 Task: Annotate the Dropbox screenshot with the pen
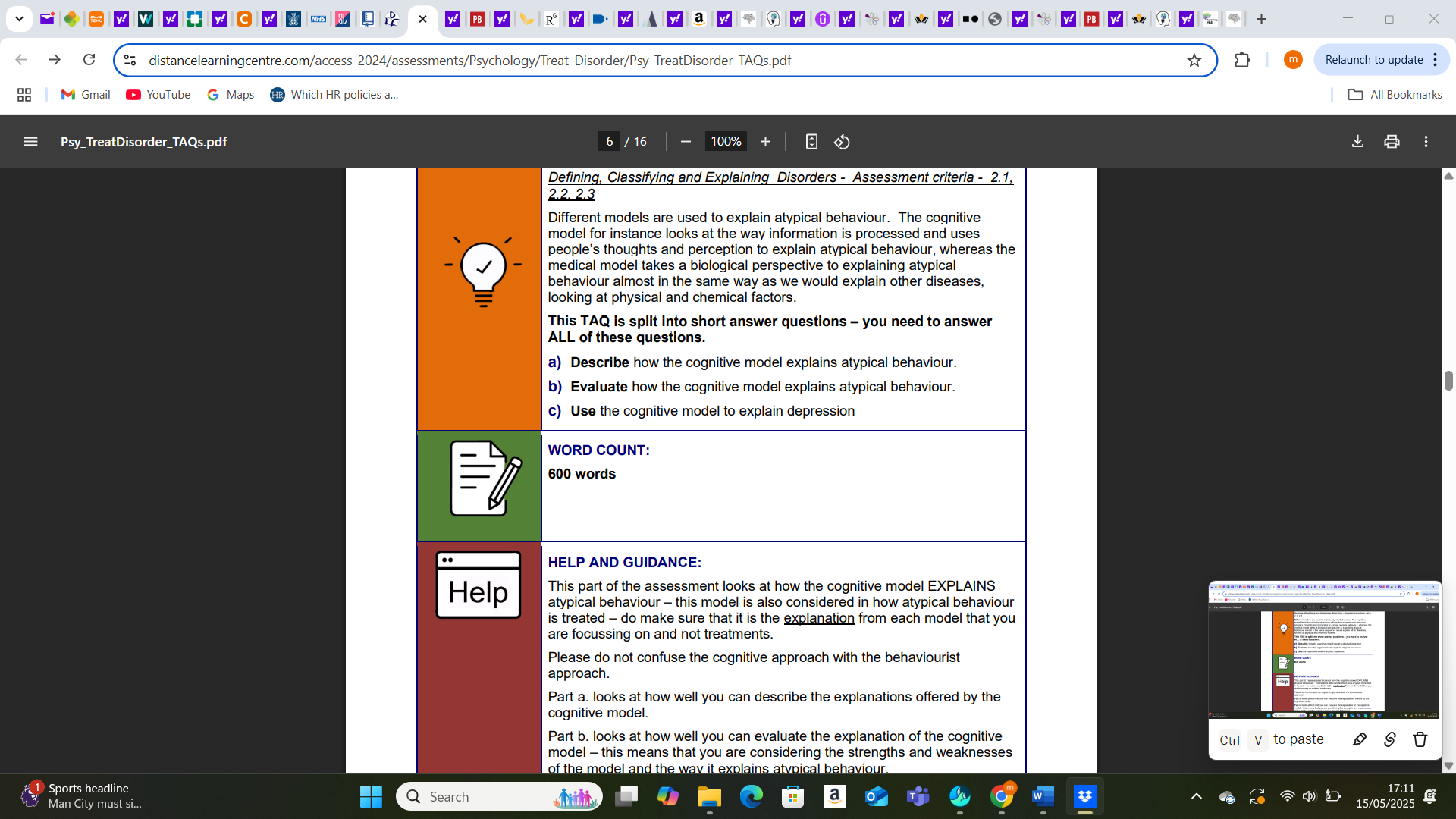(x=1360, y=739)
